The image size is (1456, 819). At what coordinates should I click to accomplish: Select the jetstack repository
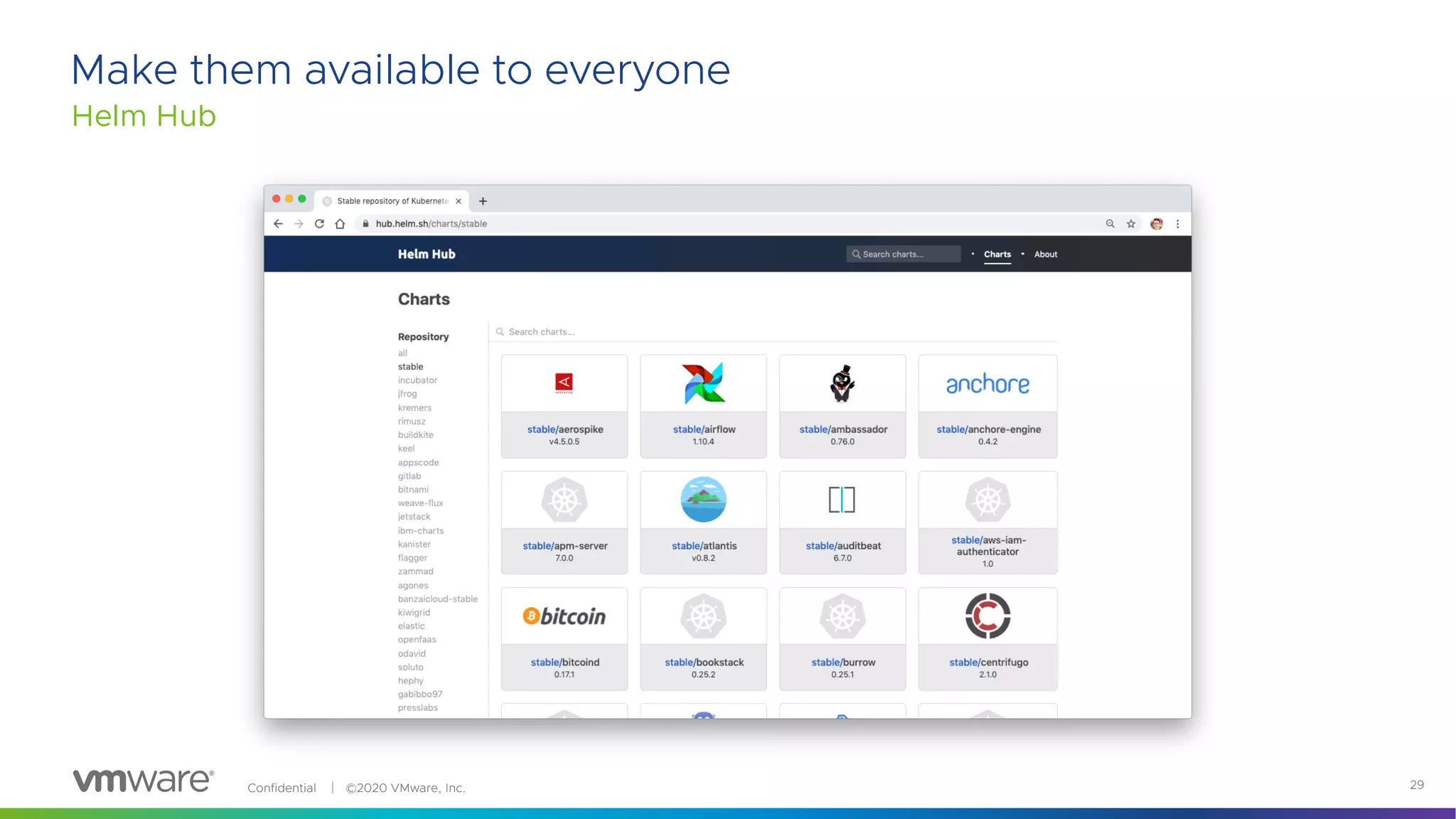click(x=414, y=517)
